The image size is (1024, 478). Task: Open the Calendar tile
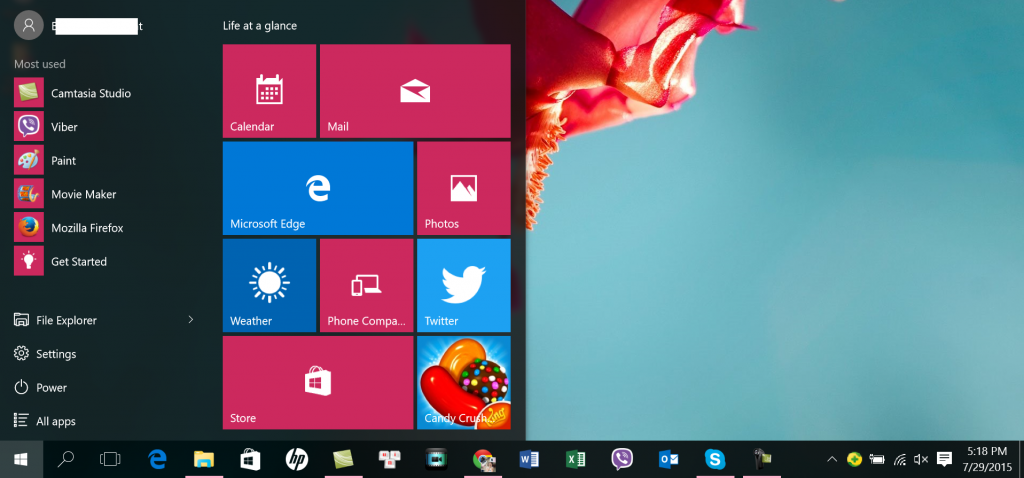tap(269, 91)
